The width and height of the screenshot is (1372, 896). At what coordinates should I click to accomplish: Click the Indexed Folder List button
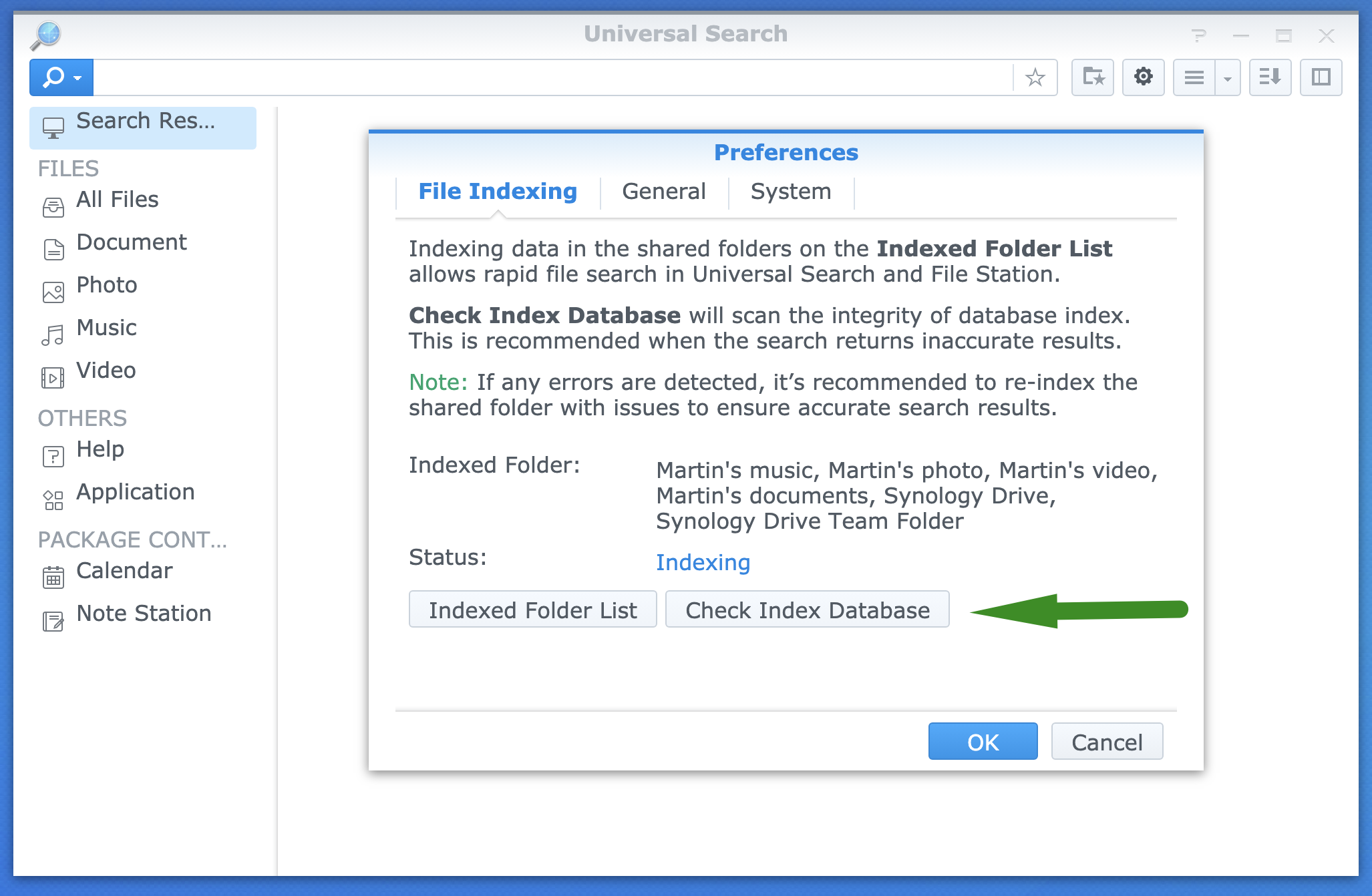pos(532,610)
